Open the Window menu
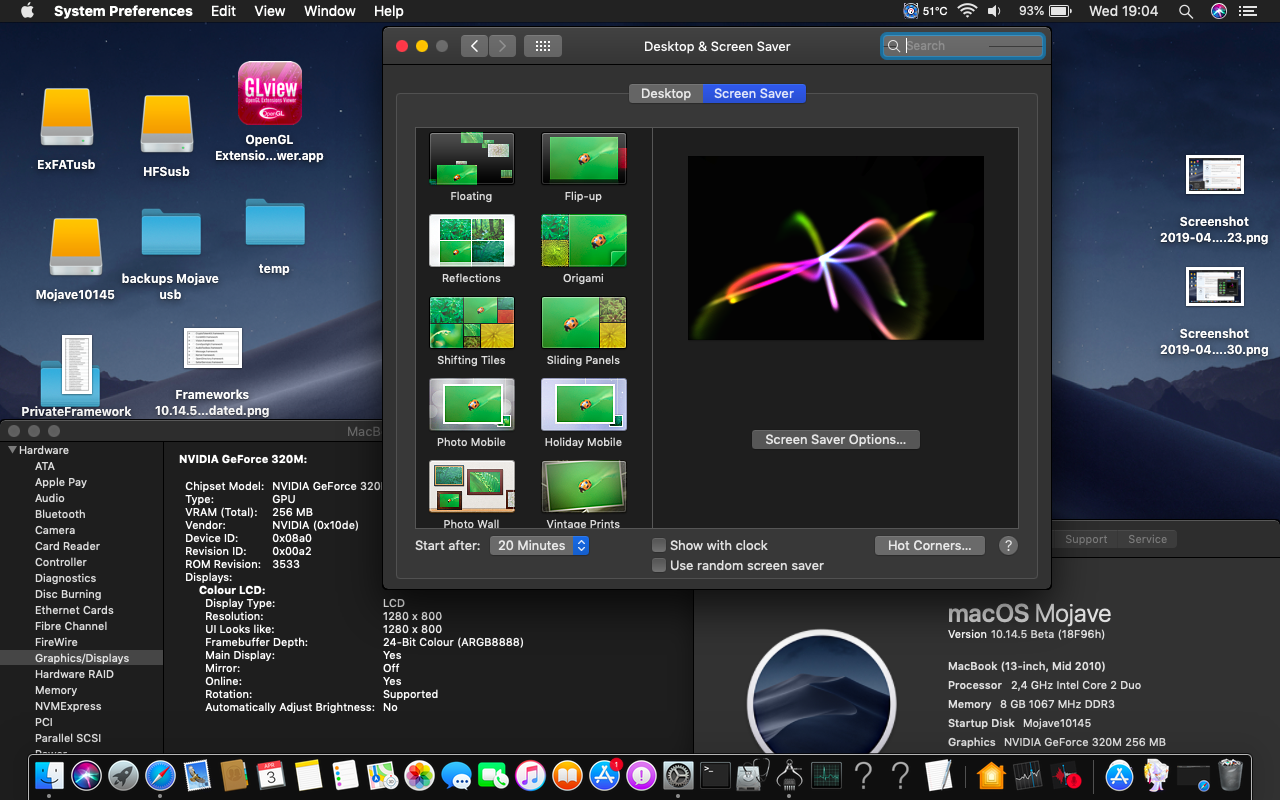 point(329,11)
